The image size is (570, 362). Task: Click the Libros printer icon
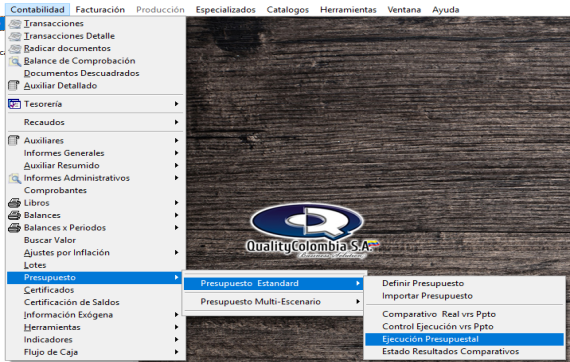[x=14, y=203]
